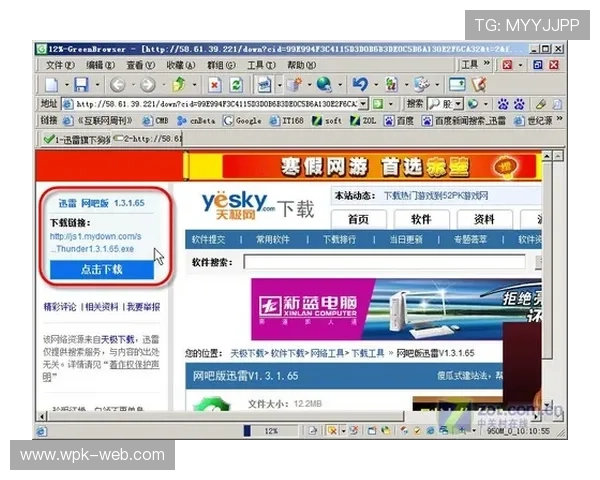Click the horizontal scrollbar track
The width and height of the screenshot is (600, 480).
[288, 416]
